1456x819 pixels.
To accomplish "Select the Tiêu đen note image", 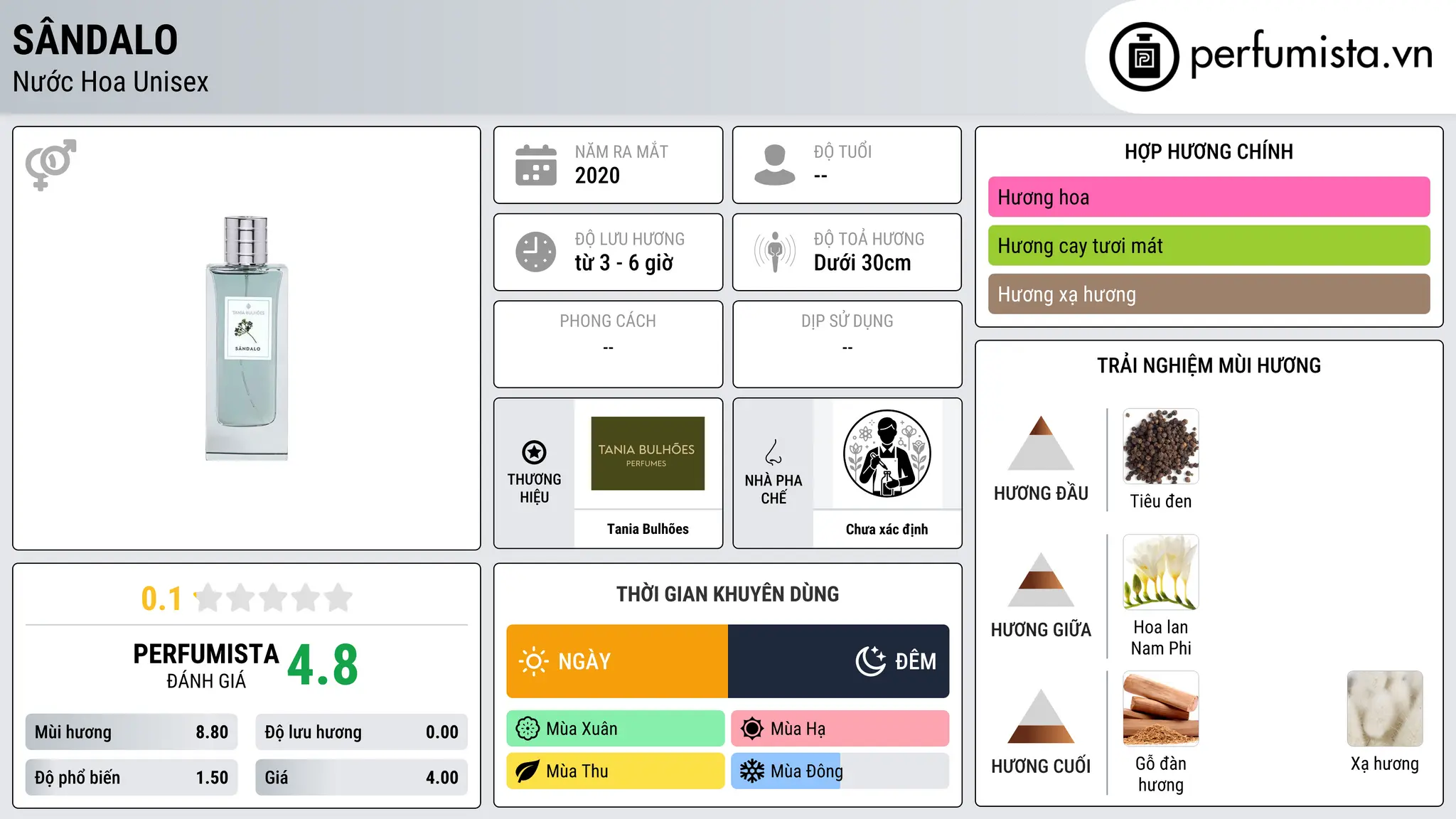I will [x=1160, y=446].
